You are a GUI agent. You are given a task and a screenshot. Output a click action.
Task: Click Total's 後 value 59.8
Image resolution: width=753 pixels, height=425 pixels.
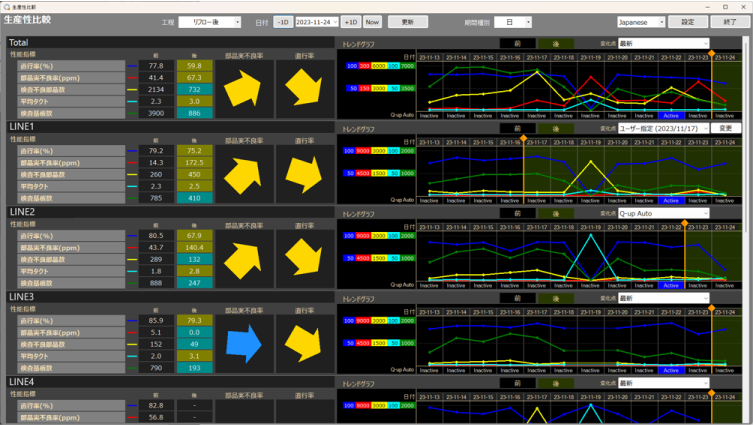pos(194,66)
